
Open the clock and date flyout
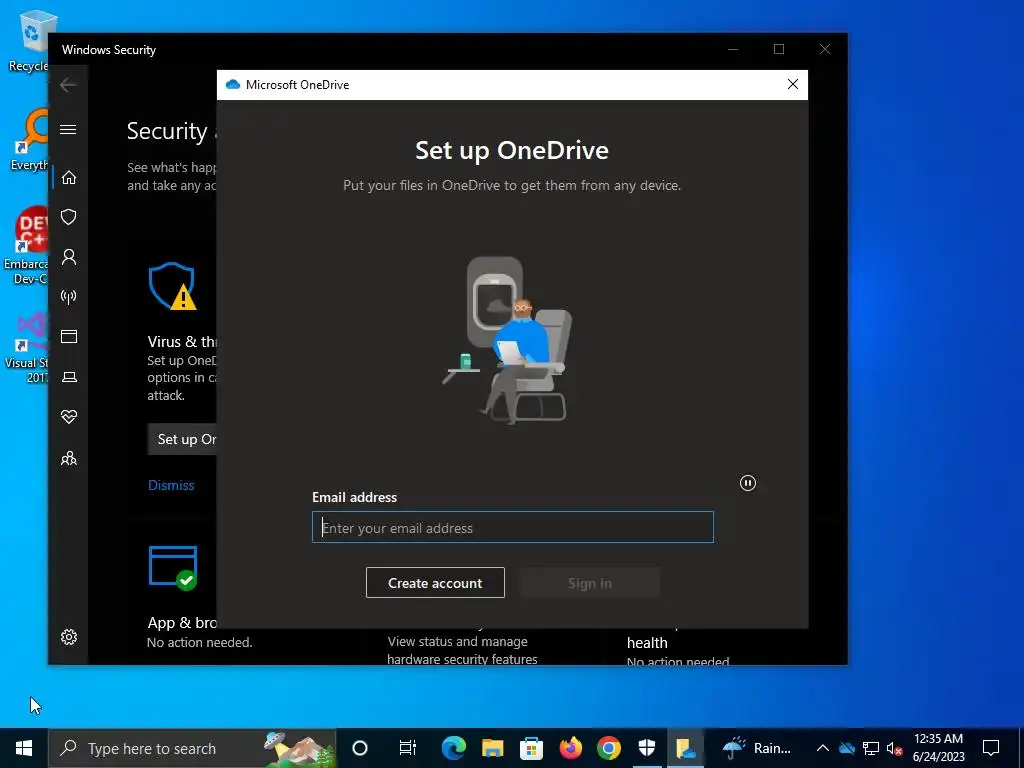938,748
